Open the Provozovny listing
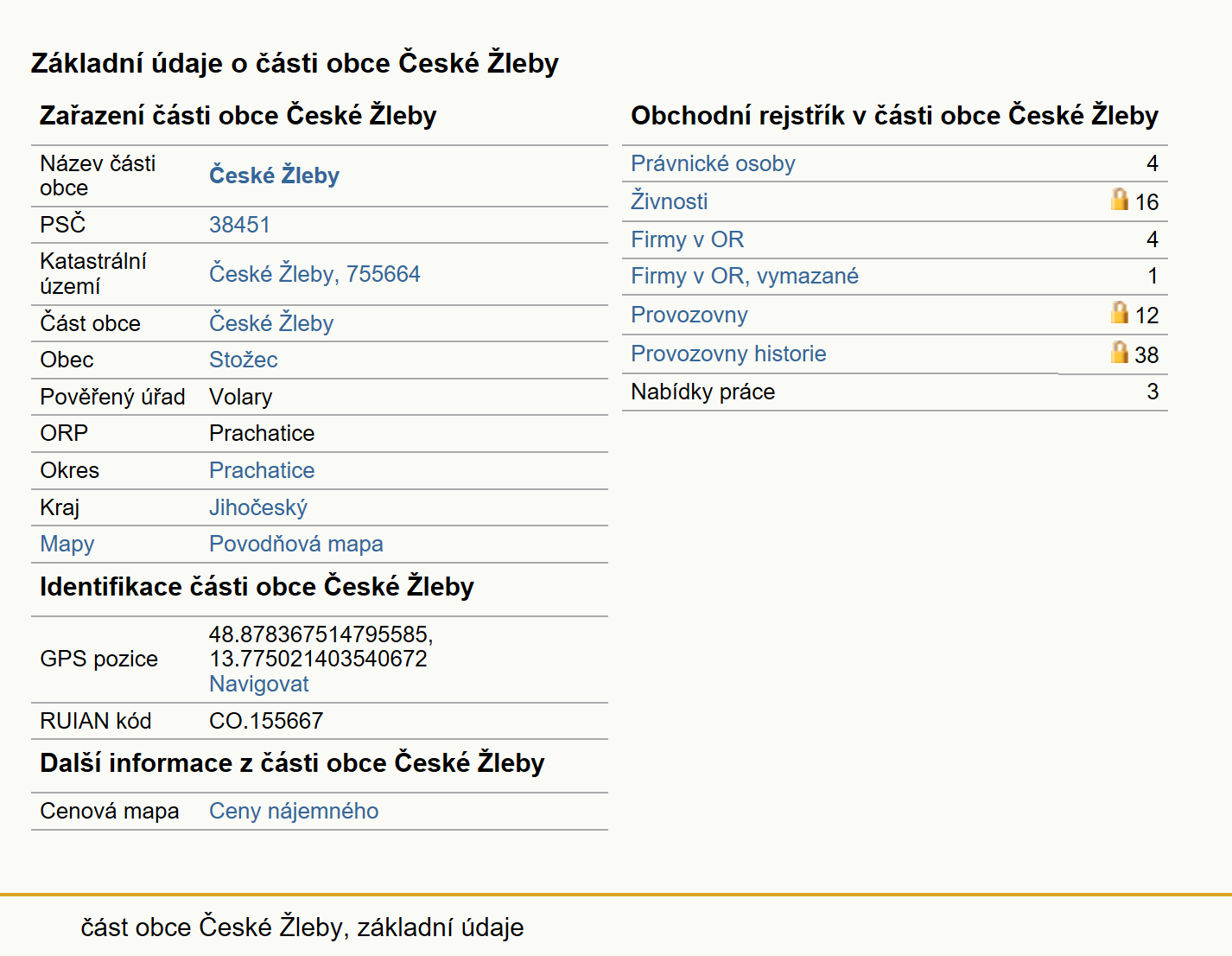The image size is (1232, 956). click(x=689, y=315)
